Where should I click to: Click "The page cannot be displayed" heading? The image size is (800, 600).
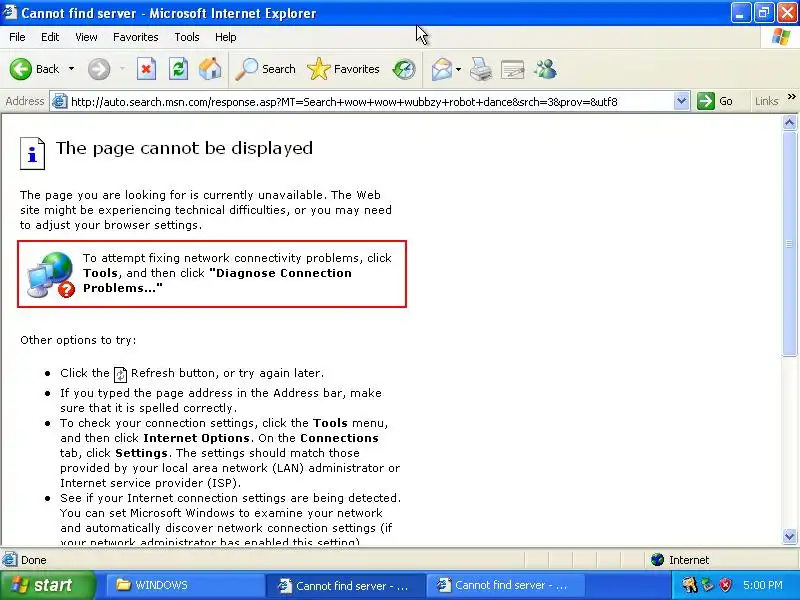[184, 148]
